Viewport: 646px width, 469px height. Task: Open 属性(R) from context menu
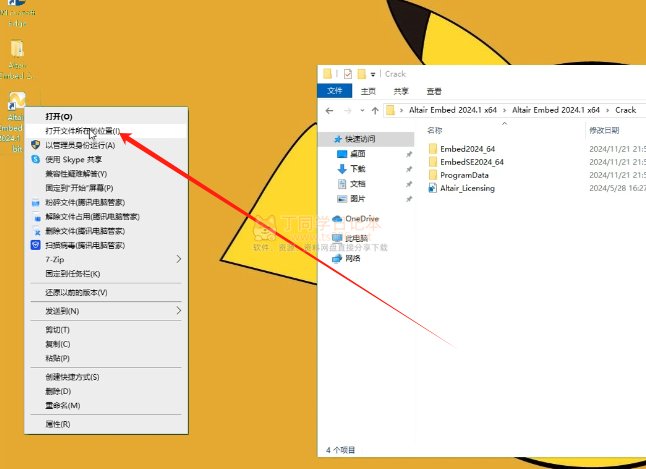(58, 424)
